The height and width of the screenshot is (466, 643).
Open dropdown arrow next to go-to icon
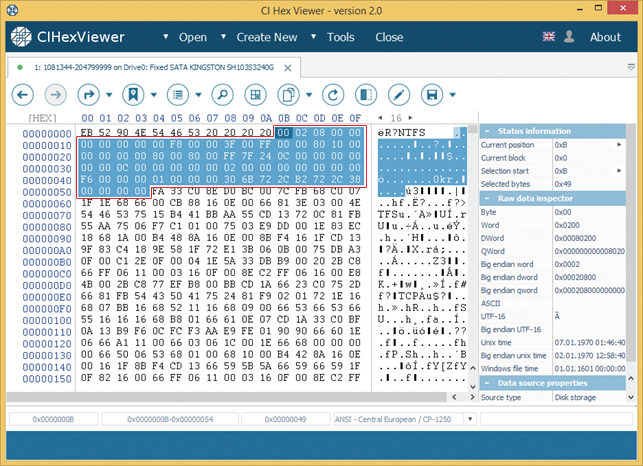point(109,95)
